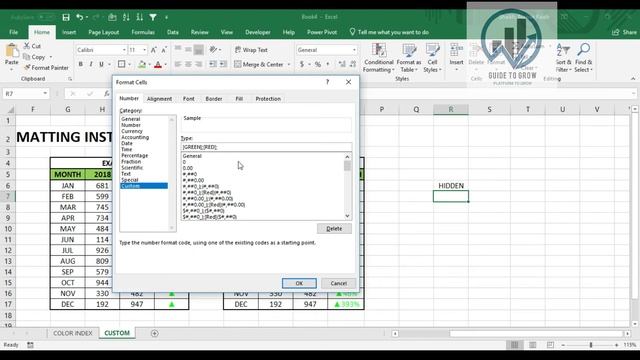
Task: Open the File menu tab
Action: pos(13,32)
